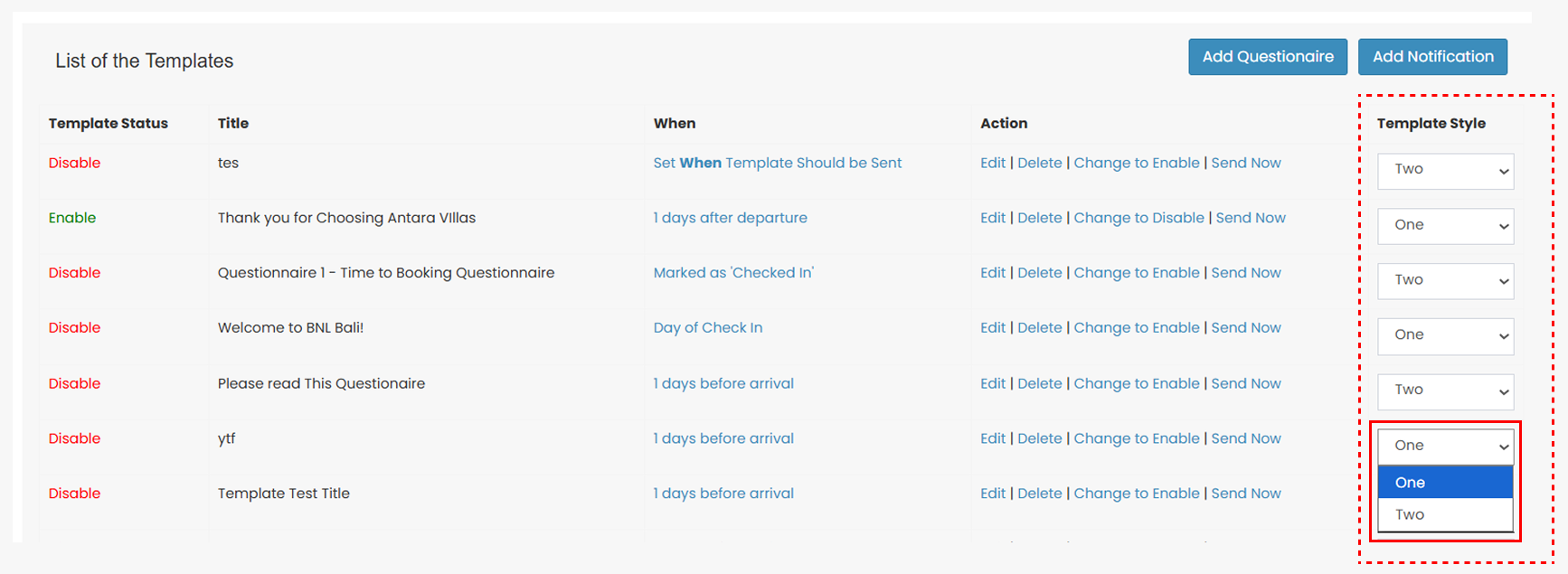The image size is (1568, 574).
Task: Click 'Change to Enable' for the ytf template
Action: coord(1136,438)
